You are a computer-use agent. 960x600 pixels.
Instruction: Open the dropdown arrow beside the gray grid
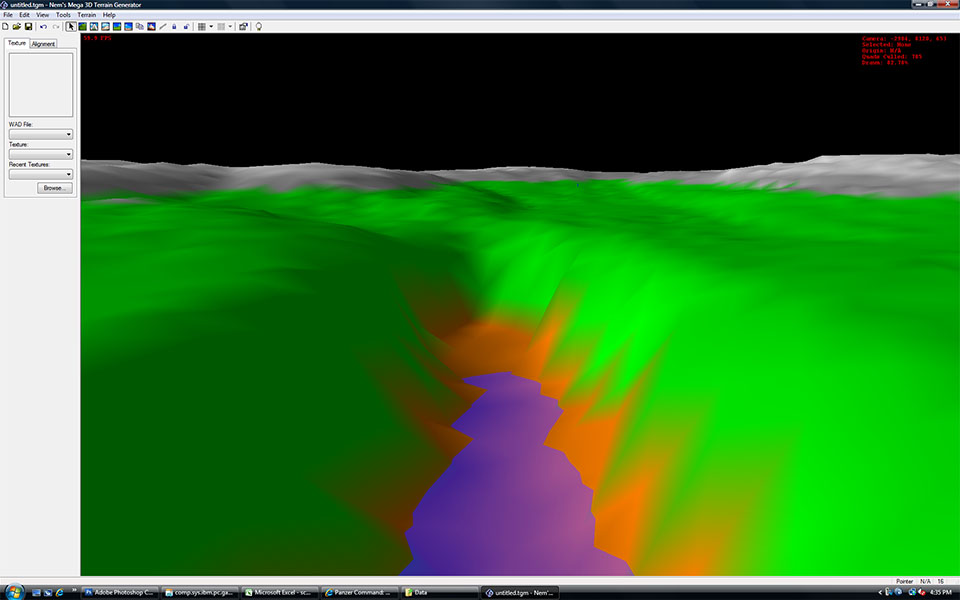[230, 26]
